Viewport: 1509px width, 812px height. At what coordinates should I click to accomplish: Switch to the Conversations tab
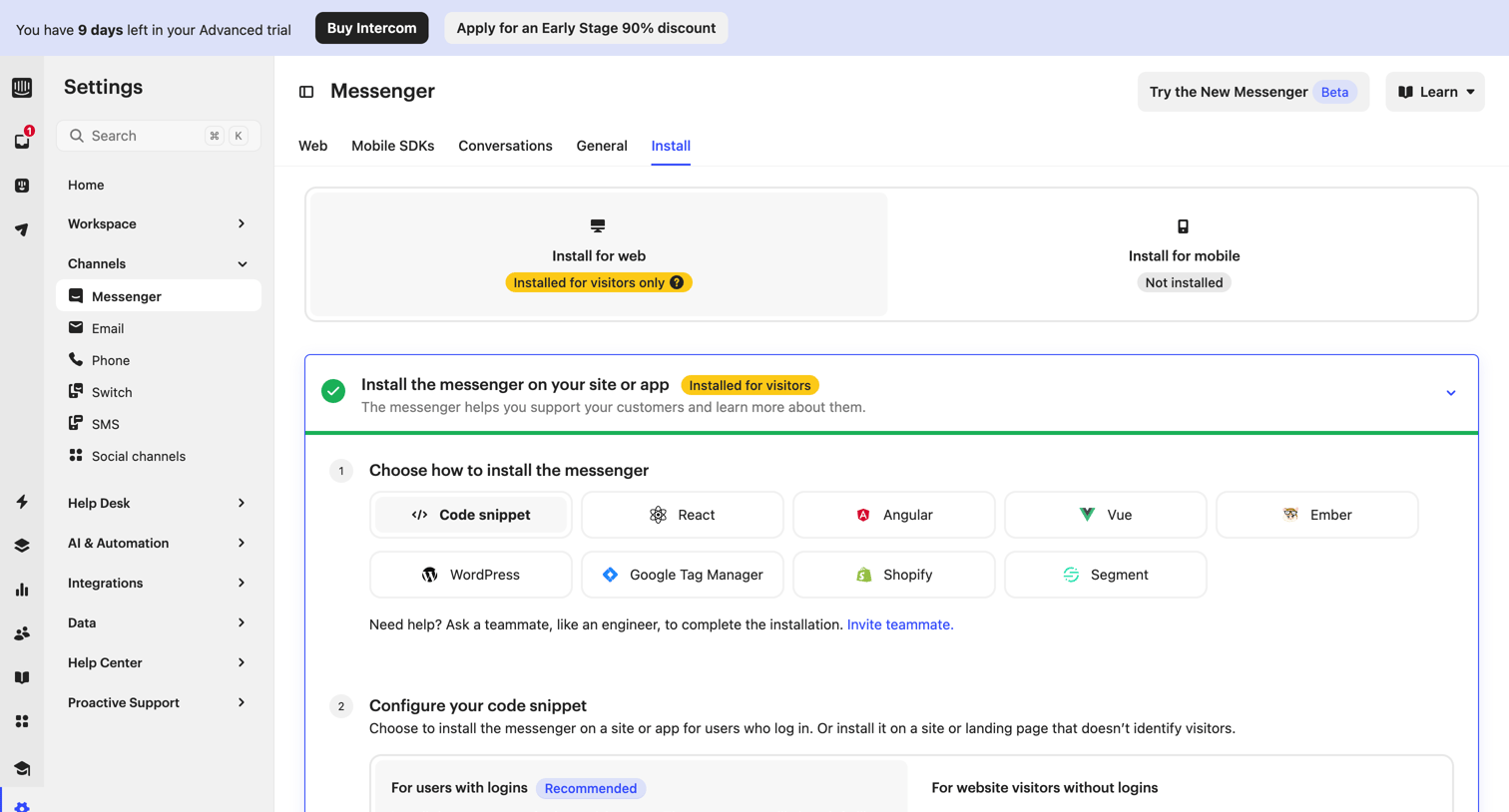pos(505,146)
